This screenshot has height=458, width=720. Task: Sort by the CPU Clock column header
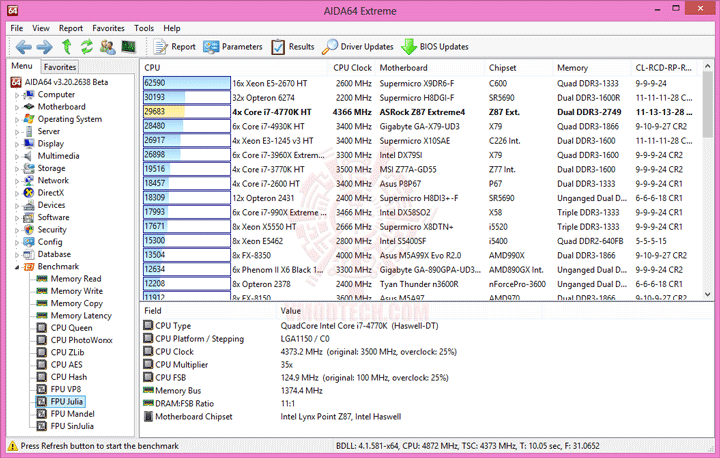pos(352,68)
